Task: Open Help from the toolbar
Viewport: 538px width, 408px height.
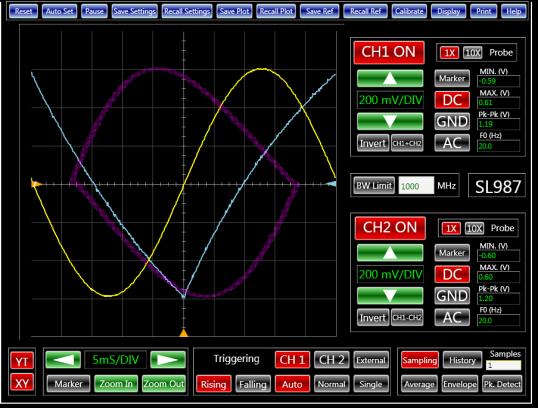Action: [x=514, y=11]
